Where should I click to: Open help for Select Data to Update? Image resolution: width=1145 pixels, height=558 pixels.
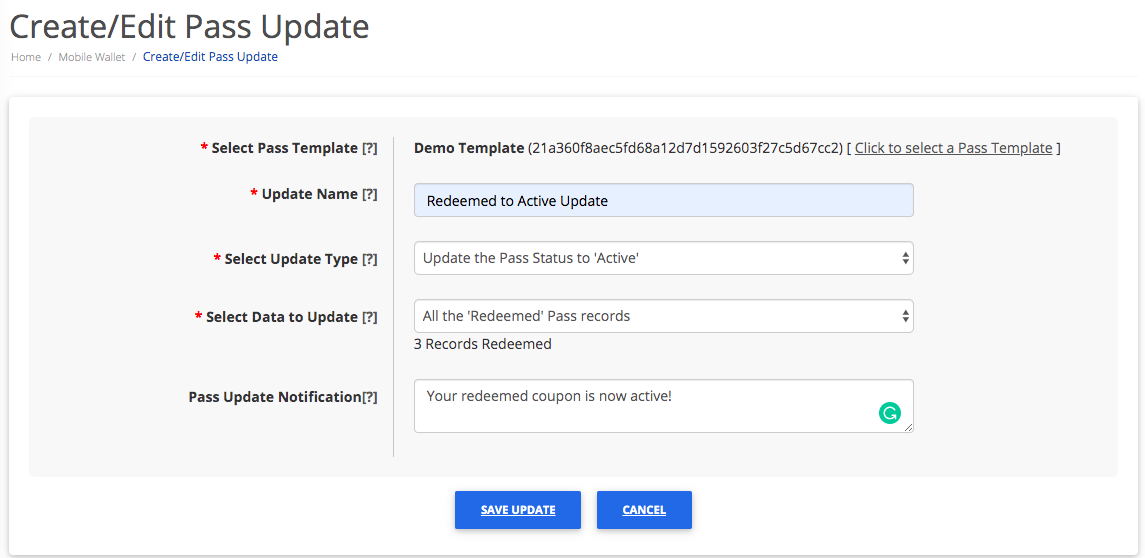369,317
